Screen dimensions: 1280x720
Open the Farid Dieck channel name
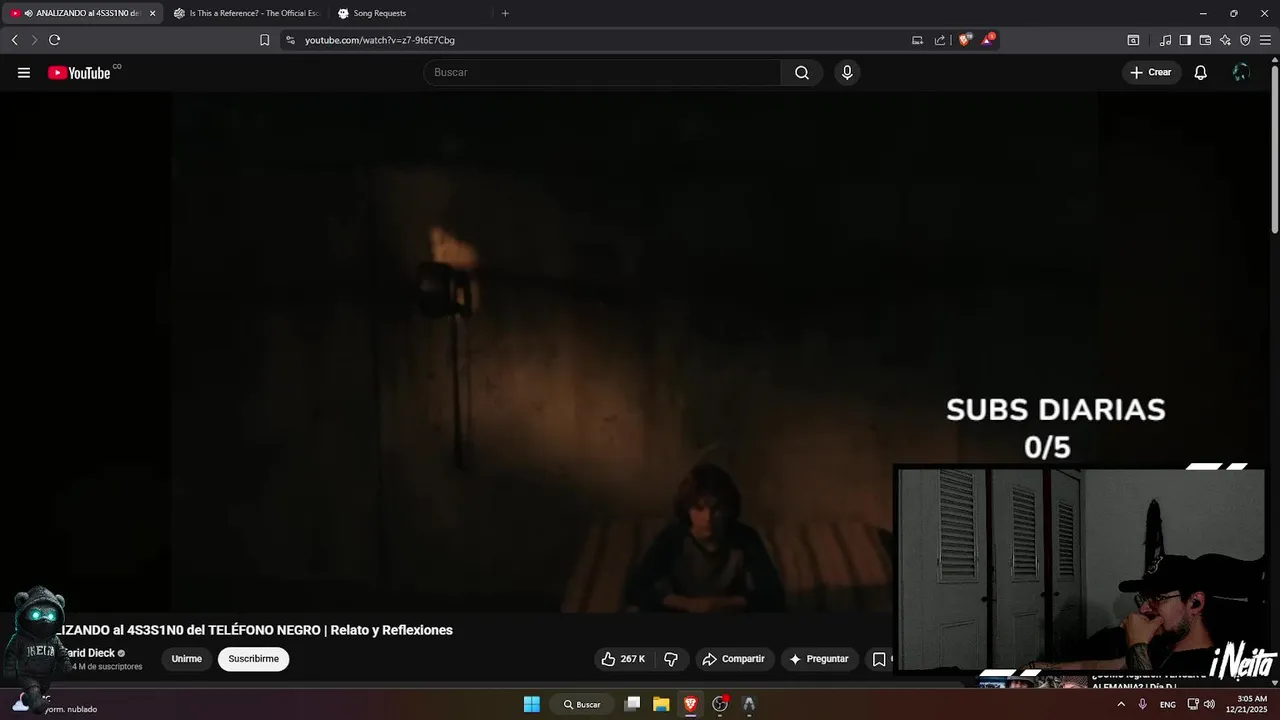[90, 653]
